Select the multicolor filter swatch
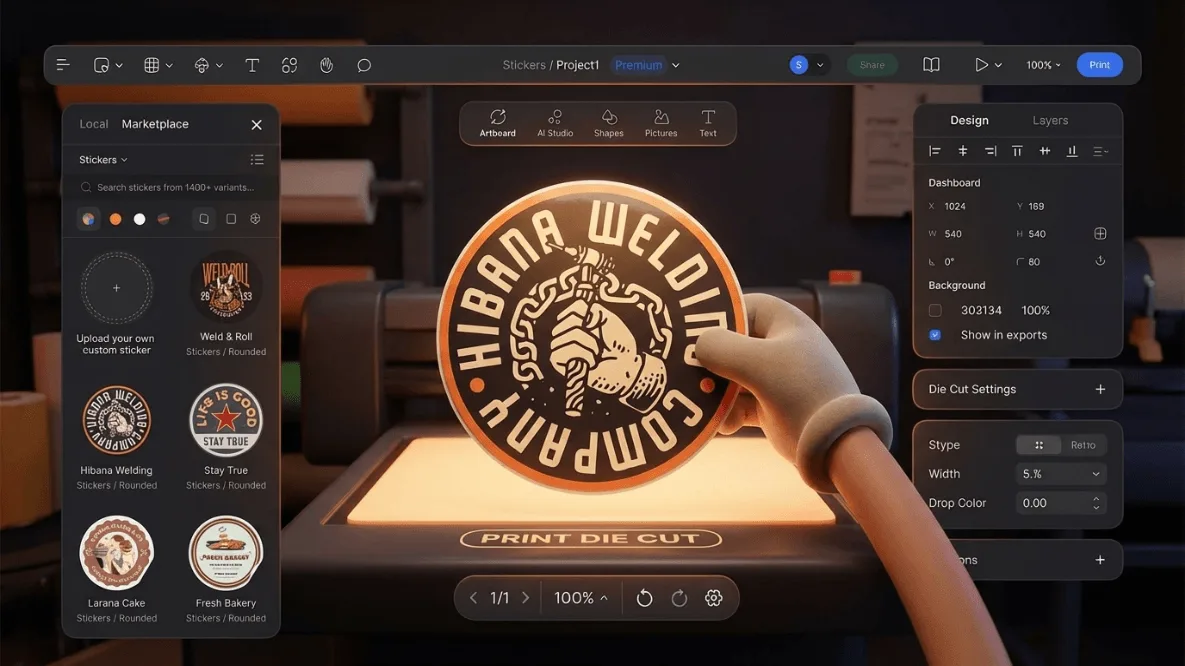Screen dimensions: 1185x666 (x=88, y=219)
